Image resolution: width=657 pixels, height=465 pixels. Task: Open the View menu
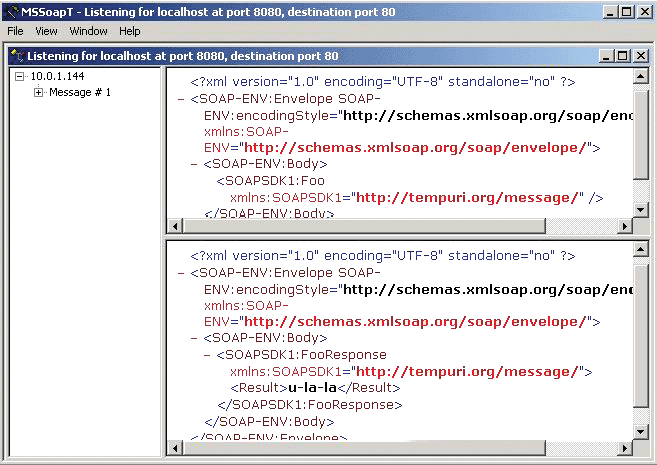click(46, 31)
